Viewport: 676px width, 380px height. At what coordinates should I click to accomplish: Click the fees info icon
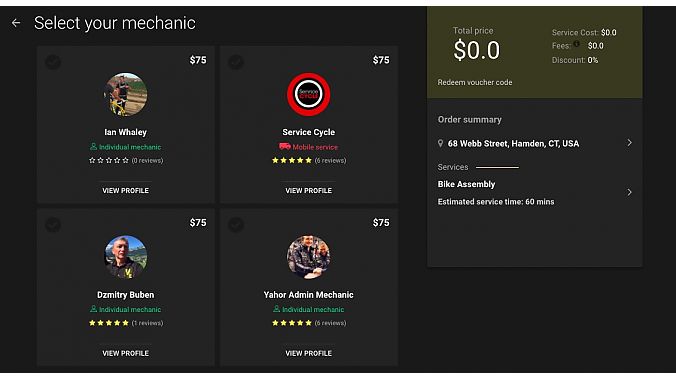[576, 44]
